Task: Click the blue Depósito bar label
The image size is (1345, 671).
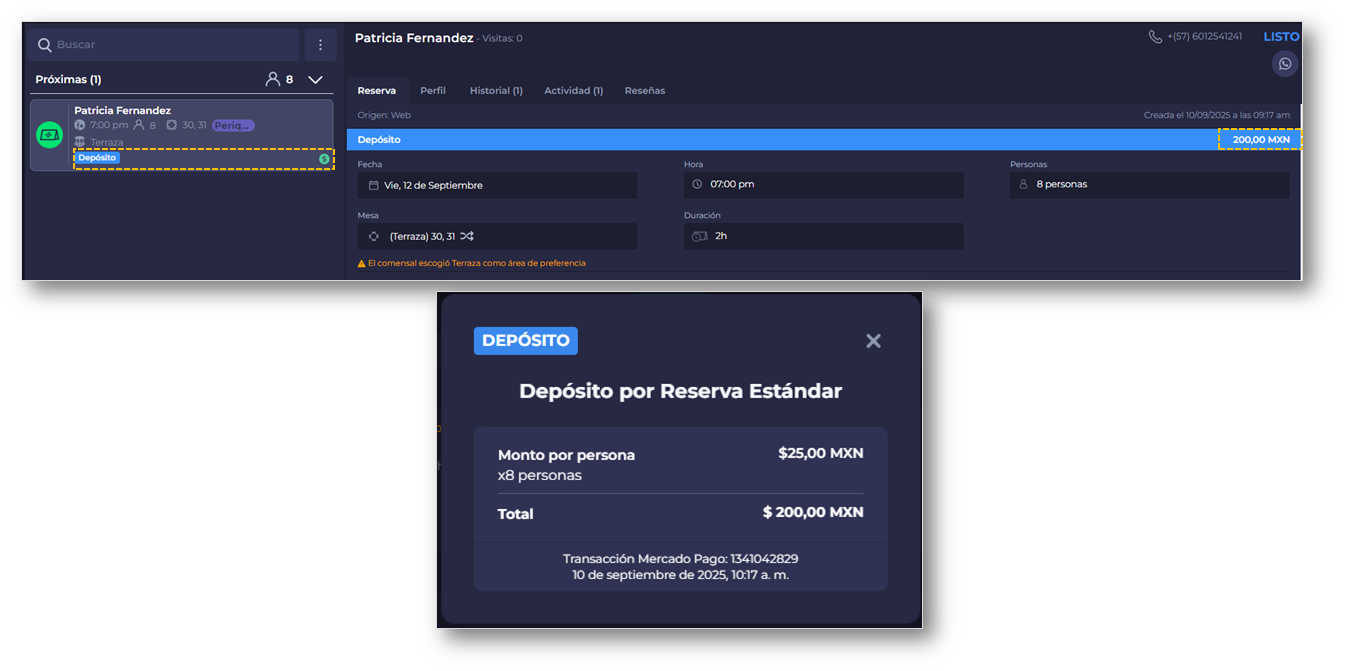Action: [x=379, y=140]
